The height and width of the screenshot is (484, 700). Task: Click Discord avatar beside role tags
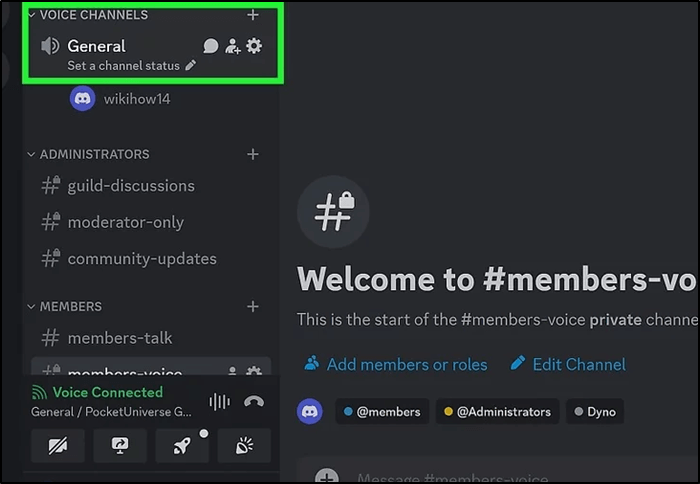pyautogui.click(x=310, y=411)
